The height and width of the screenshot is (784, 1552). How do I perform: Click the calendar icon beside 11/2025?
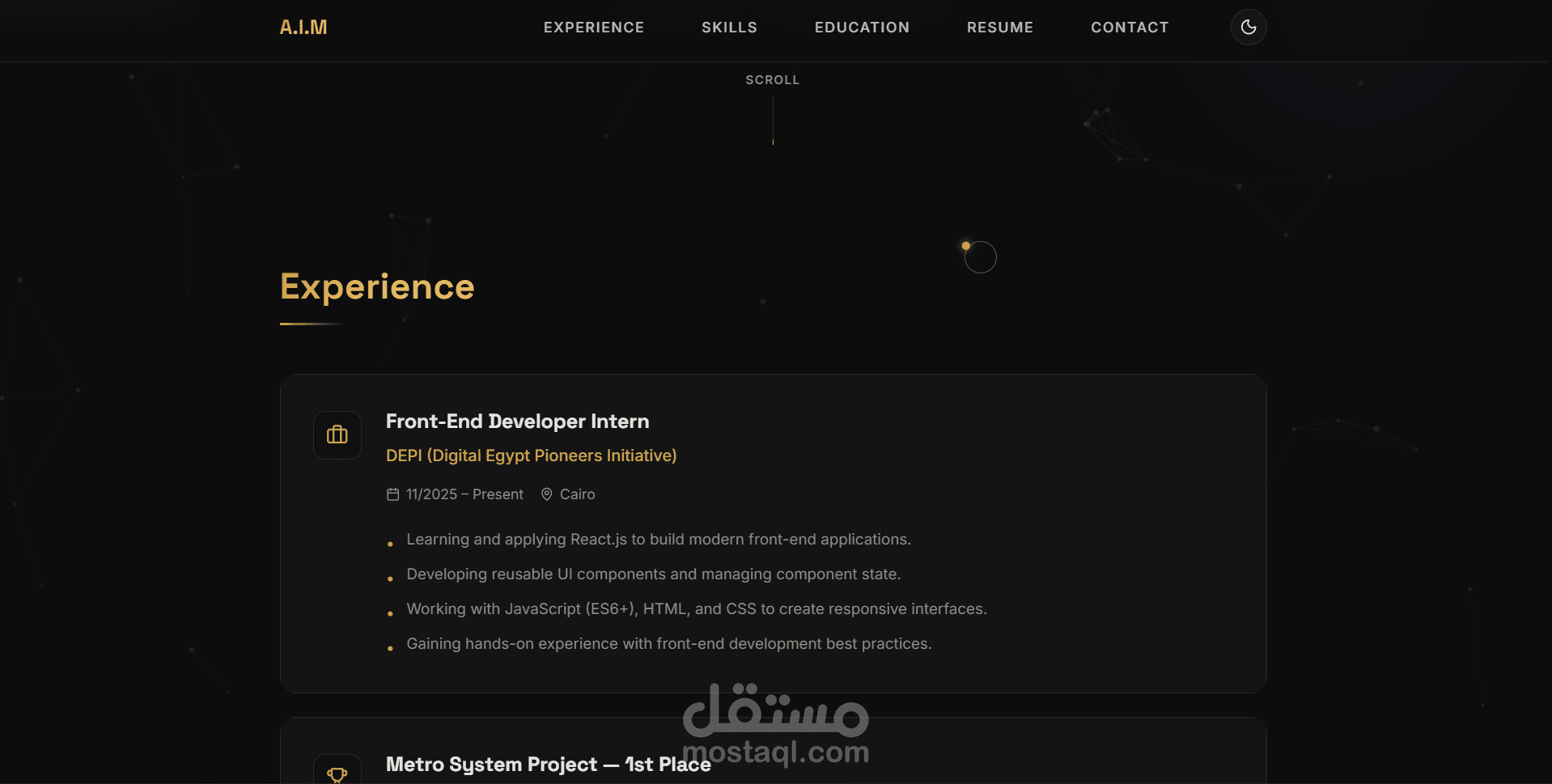click(393, 494)
